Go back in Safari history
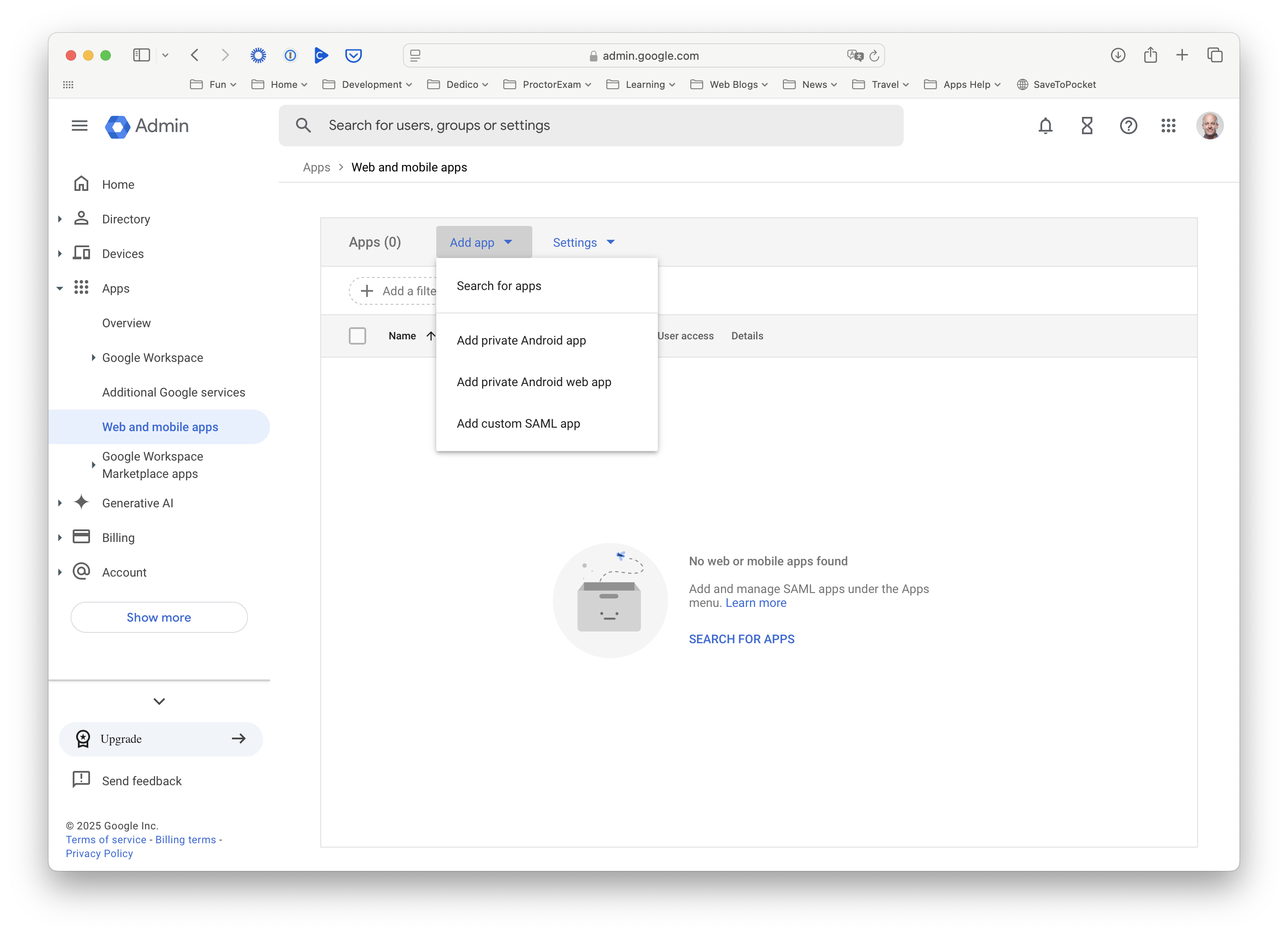 click(195, 55)
